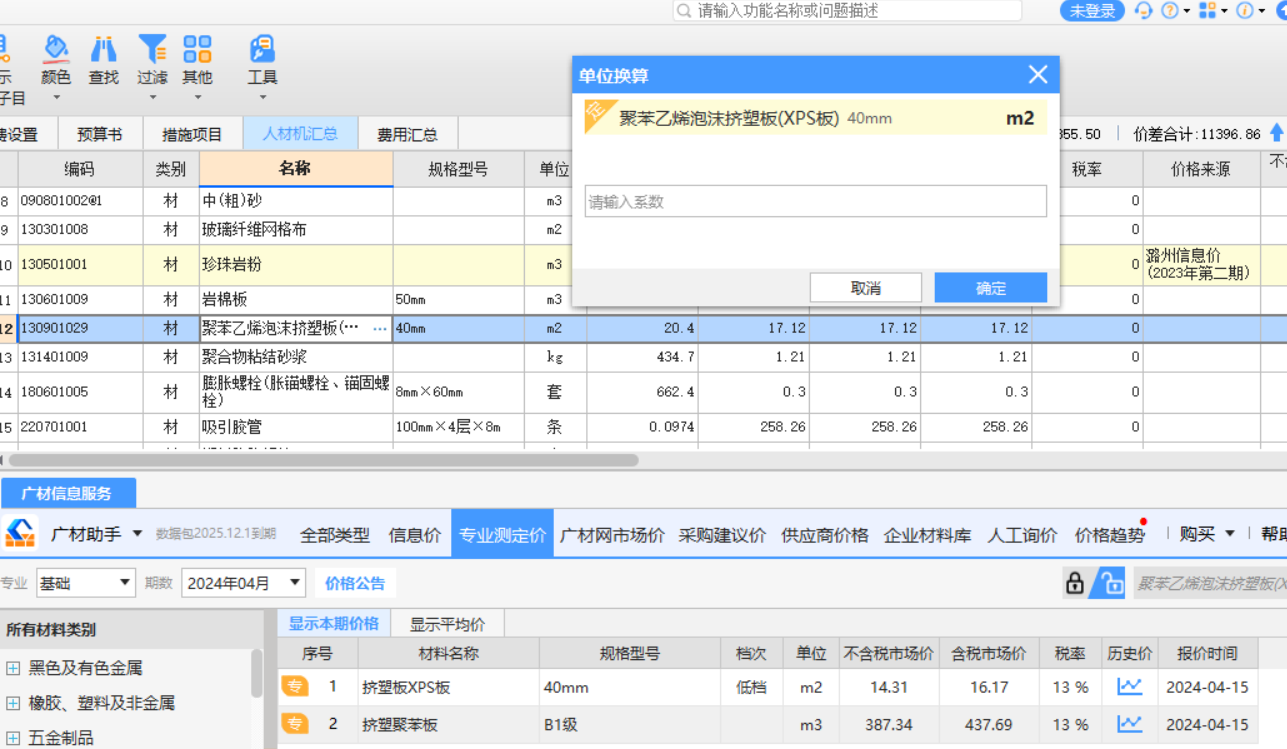
Task: Open the 工具 tools button
Action: pyautogui.click(x=262, y=60)
